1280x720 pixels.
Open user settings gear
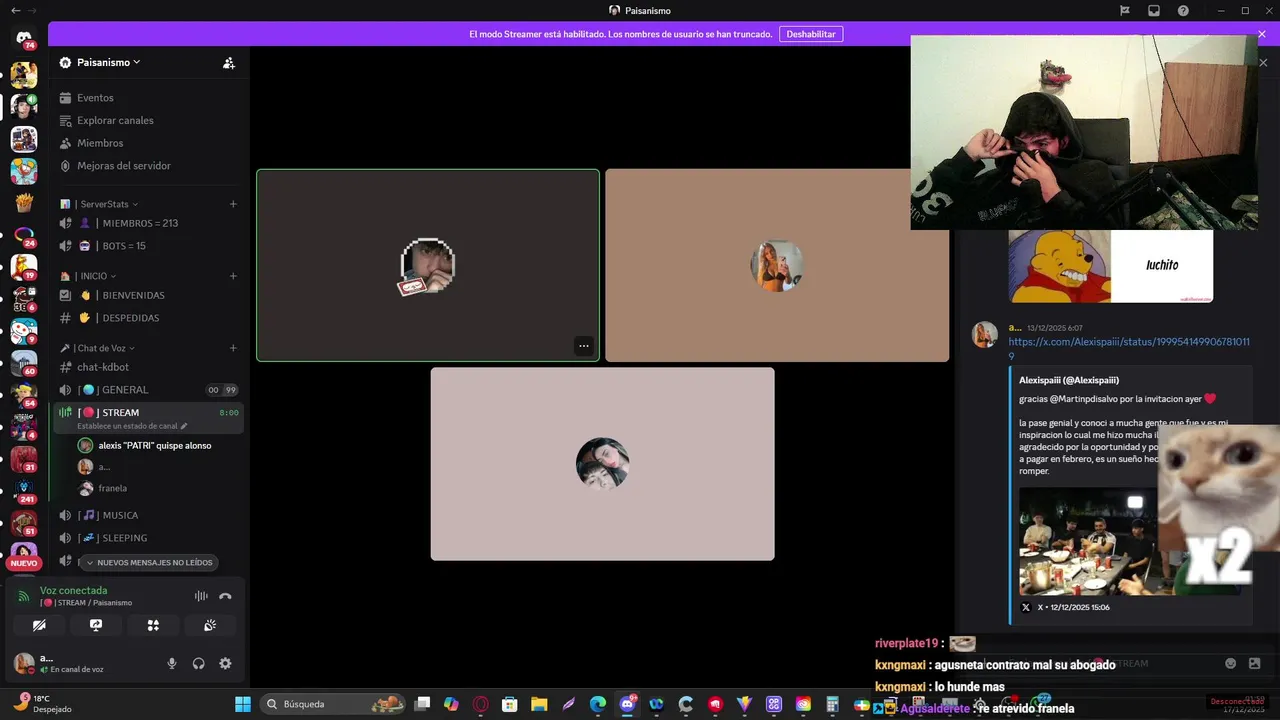[225, 663]
